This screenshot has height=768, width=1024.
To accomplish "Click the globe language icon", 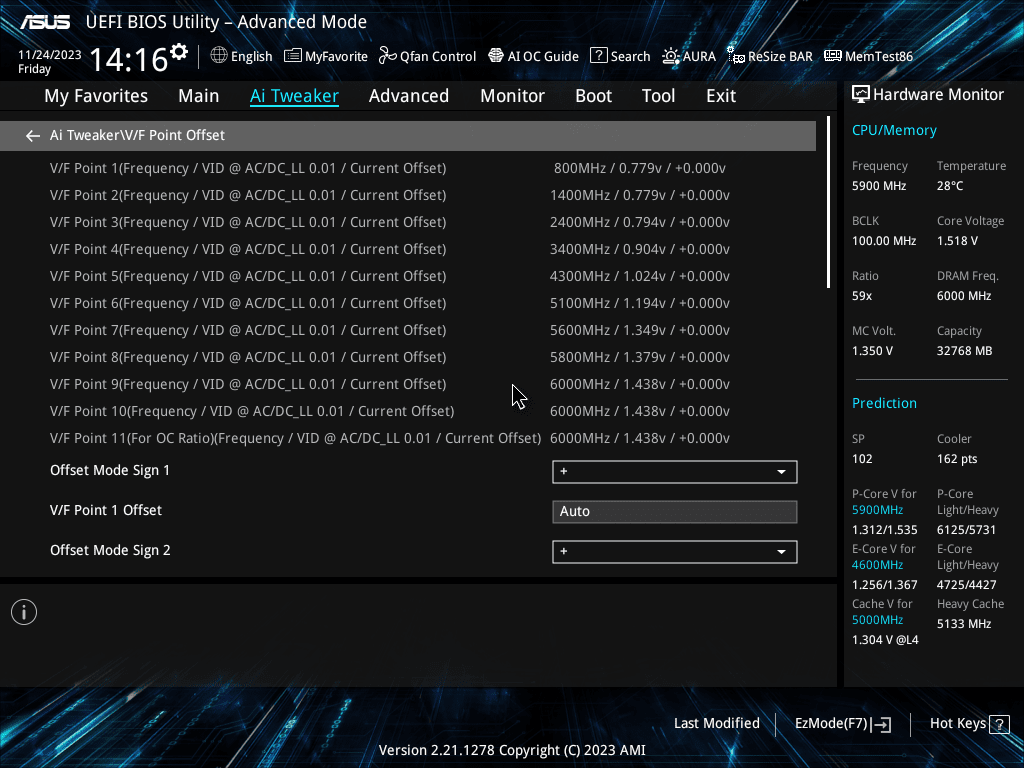I will click(x=219, y=56).
